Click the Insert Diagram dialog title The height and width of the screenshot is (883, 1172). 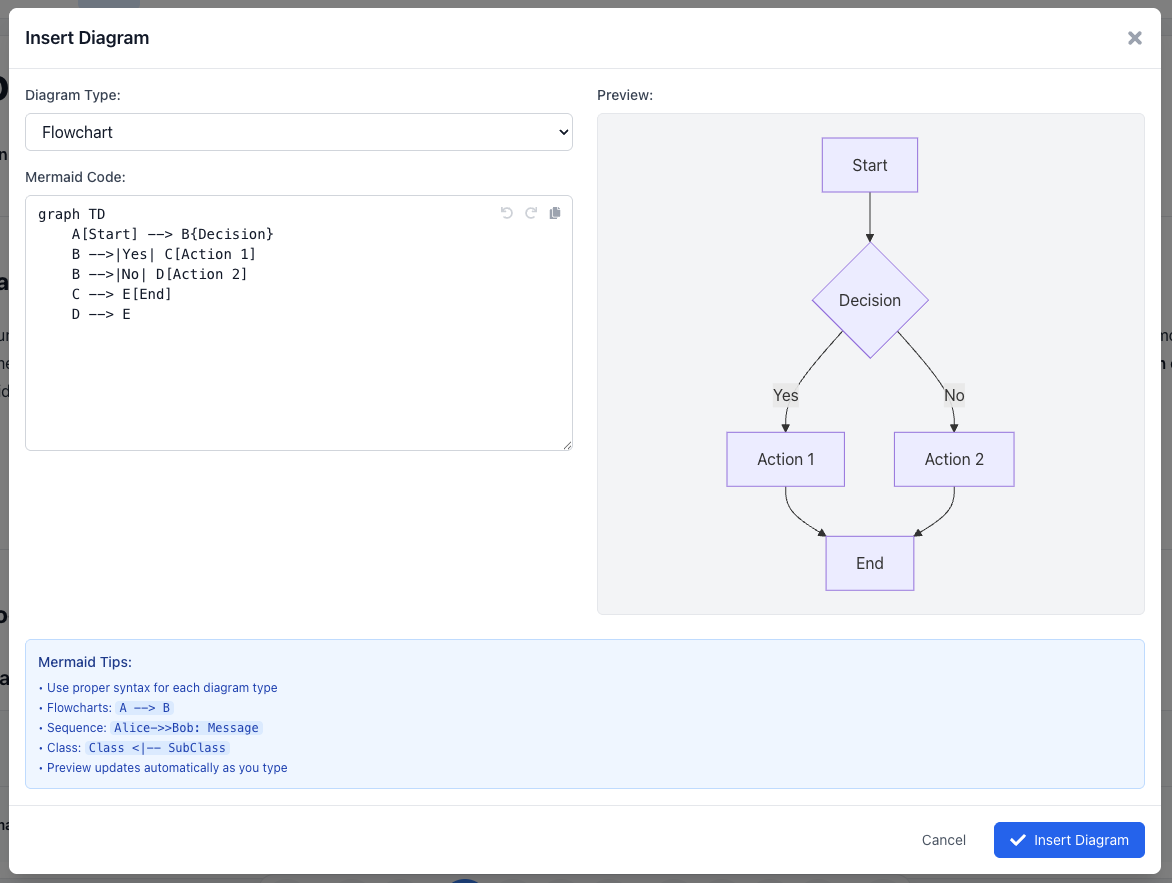click(87, 38)
